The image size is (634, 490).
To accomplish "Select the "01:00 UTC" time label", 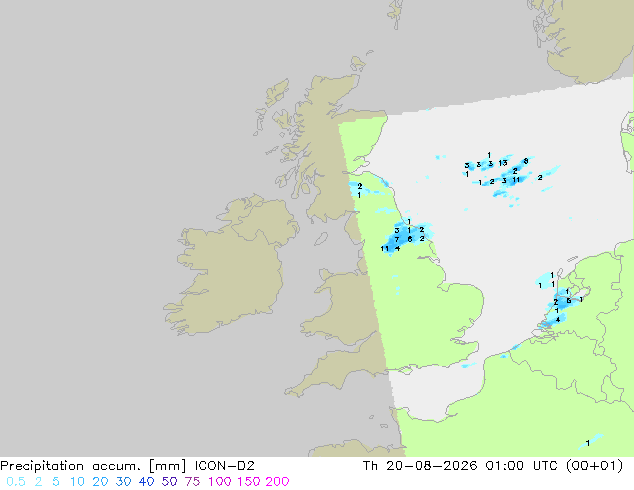I will [524, 466].
